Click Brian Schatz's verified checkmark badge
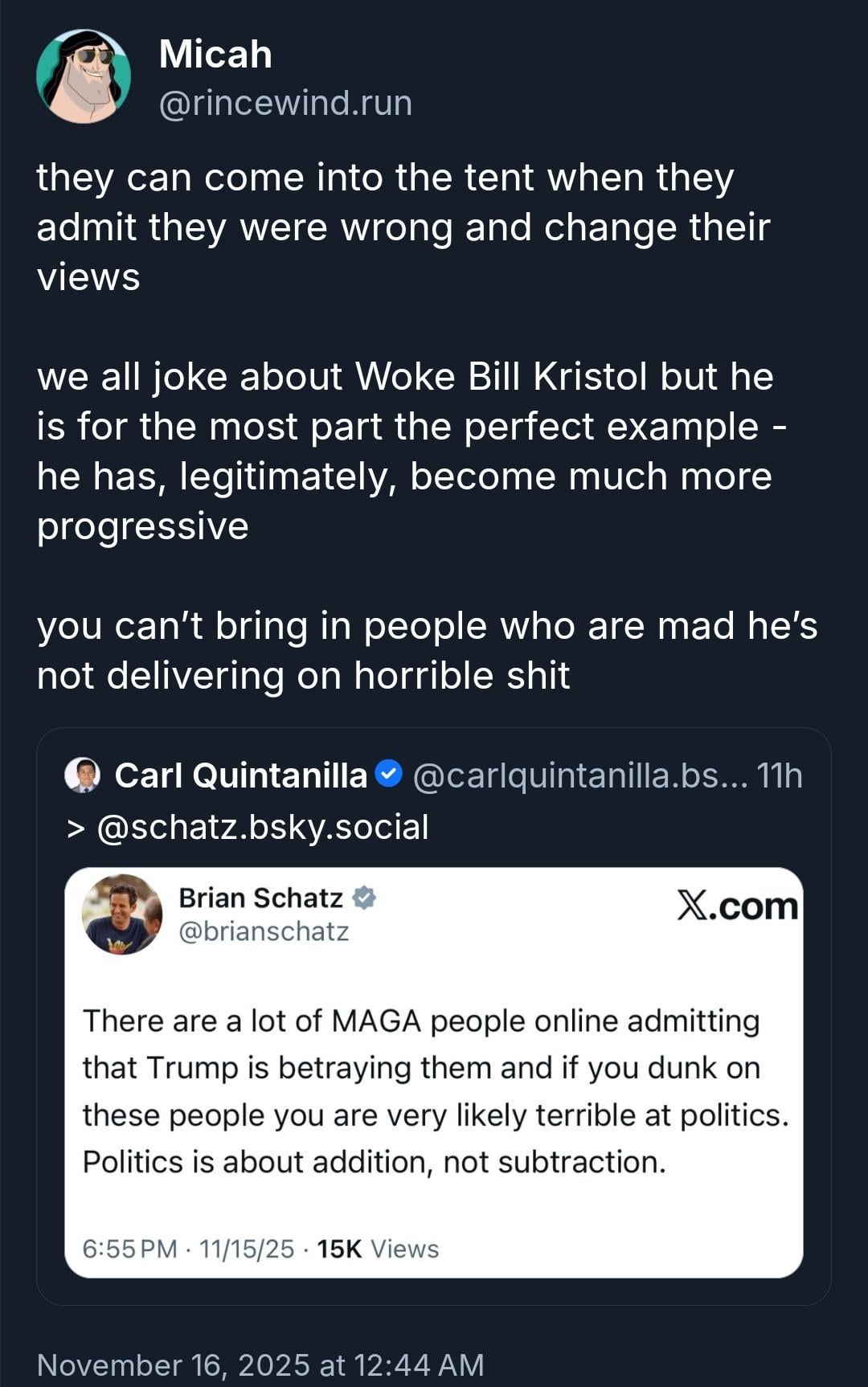This screenshot has width=868, height=1387. tap(364, 898)
